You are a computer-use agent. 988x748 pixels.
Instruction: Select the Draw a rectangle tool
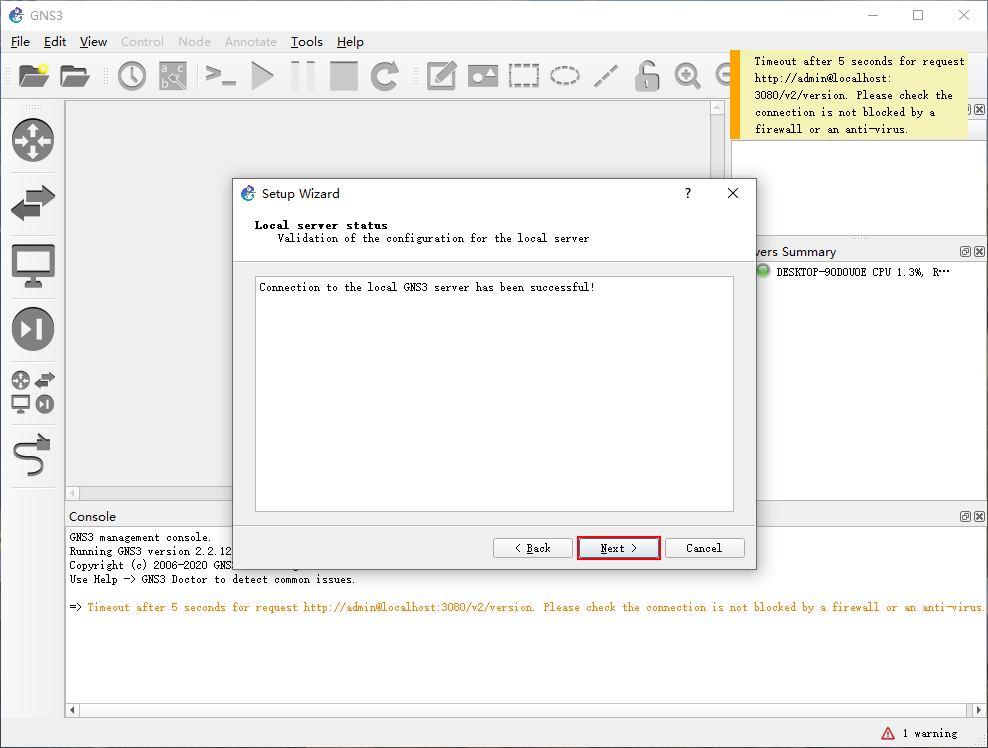click(x=524, y=76)
